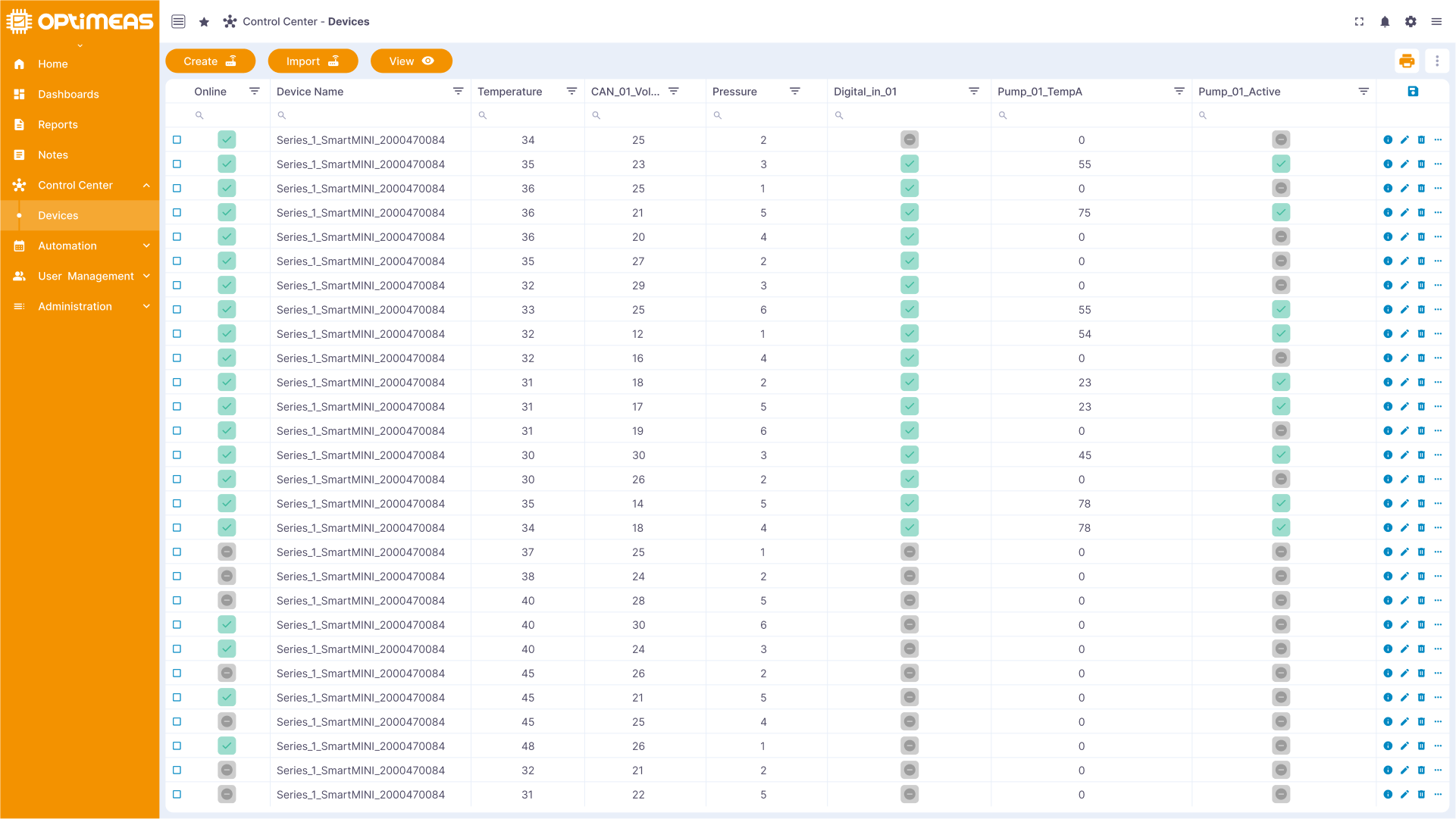Select checkbox for device with Temperature 37

(x=177, y=552)
